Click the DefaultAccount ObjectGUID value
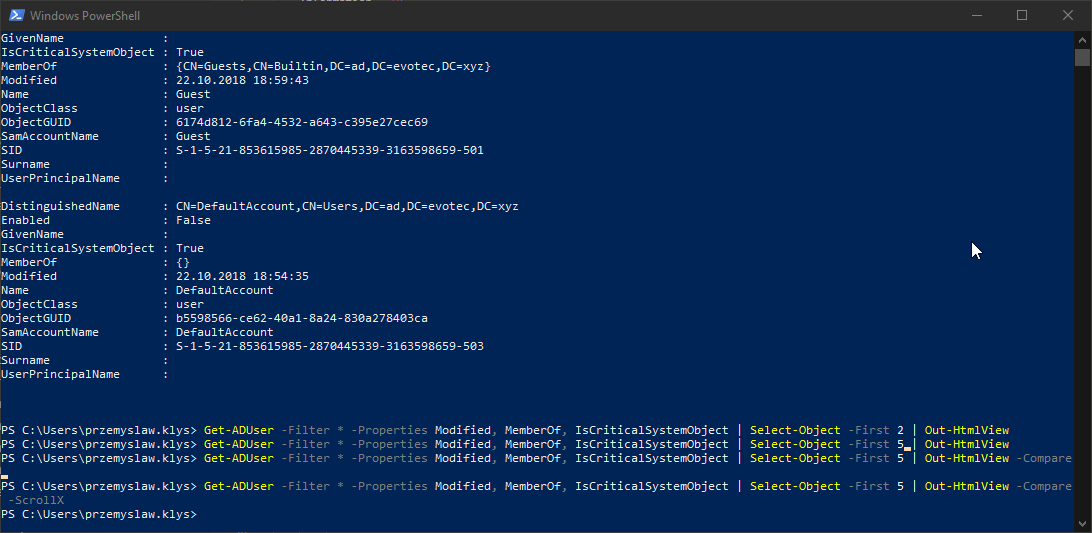The image size is (1092, 533). point(301,318)
